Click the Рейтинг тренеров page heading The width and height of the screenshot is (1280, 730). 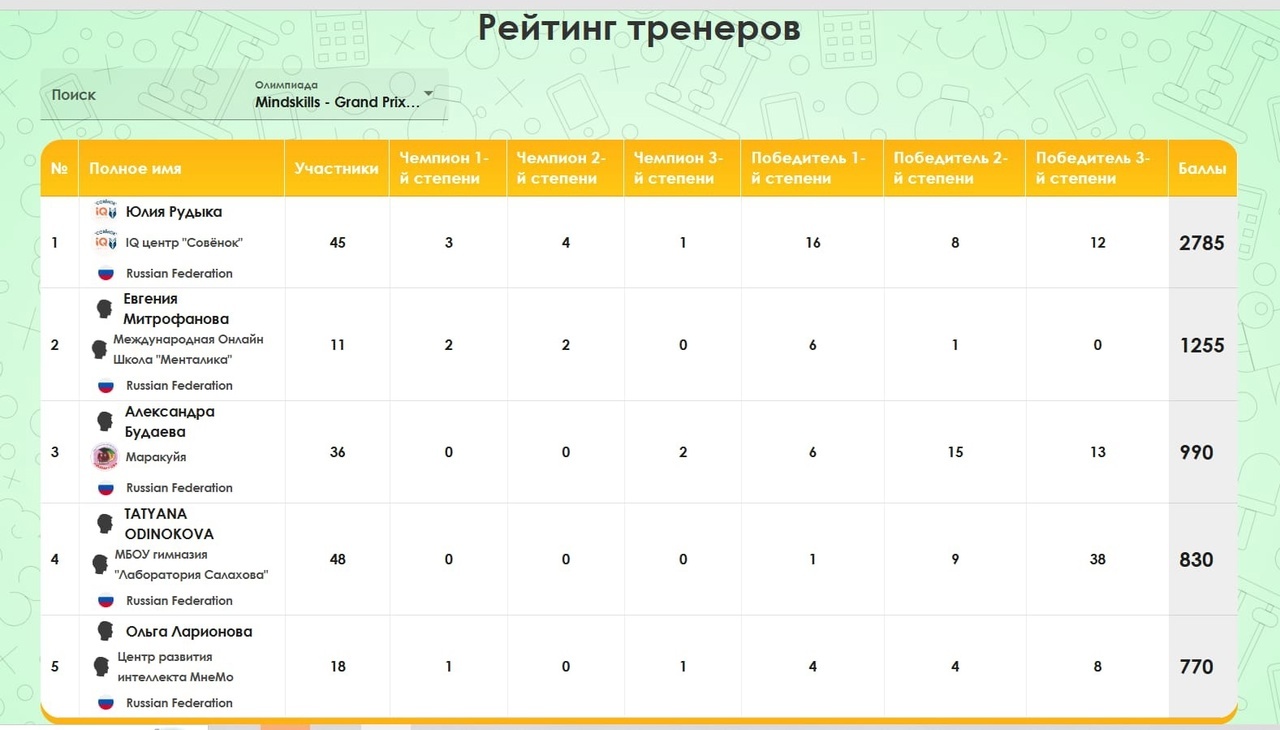click(x=639, y=28)
